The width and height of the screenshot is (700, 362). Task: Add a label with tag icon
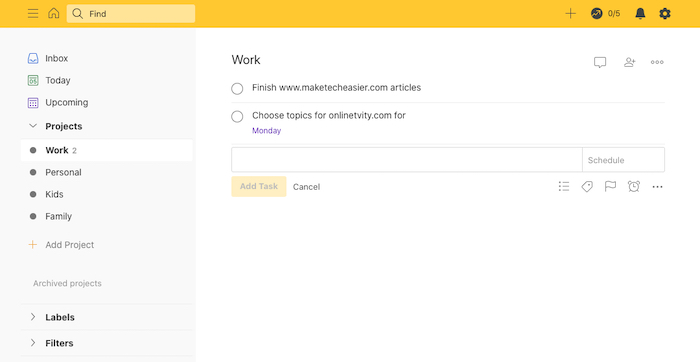pos(587,187)
